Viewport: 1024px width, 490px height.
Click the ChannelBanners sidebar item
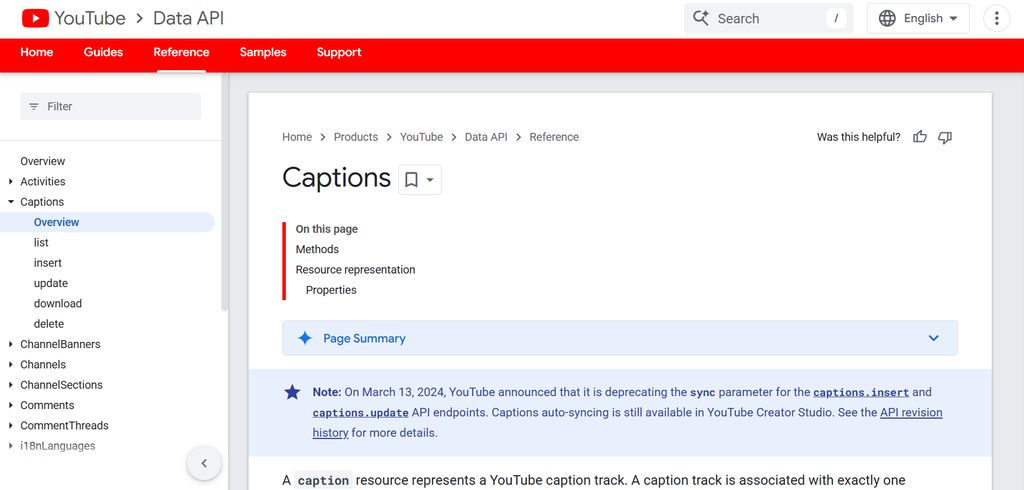pos(60,344)
